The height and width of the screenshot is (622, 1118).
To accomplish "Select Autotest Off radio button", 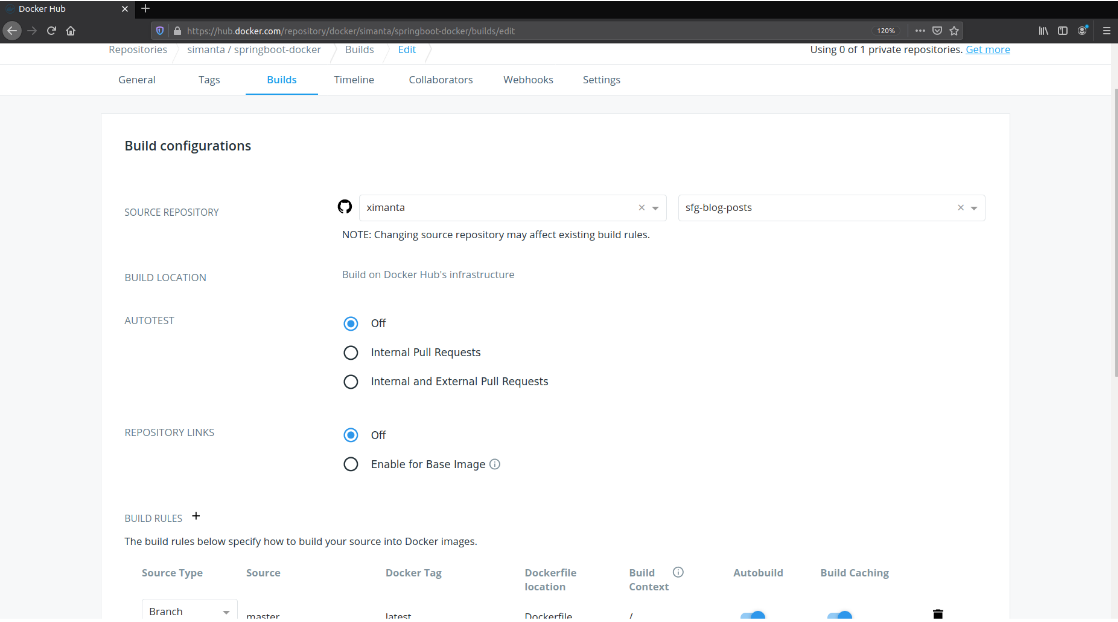I will 351,324.
